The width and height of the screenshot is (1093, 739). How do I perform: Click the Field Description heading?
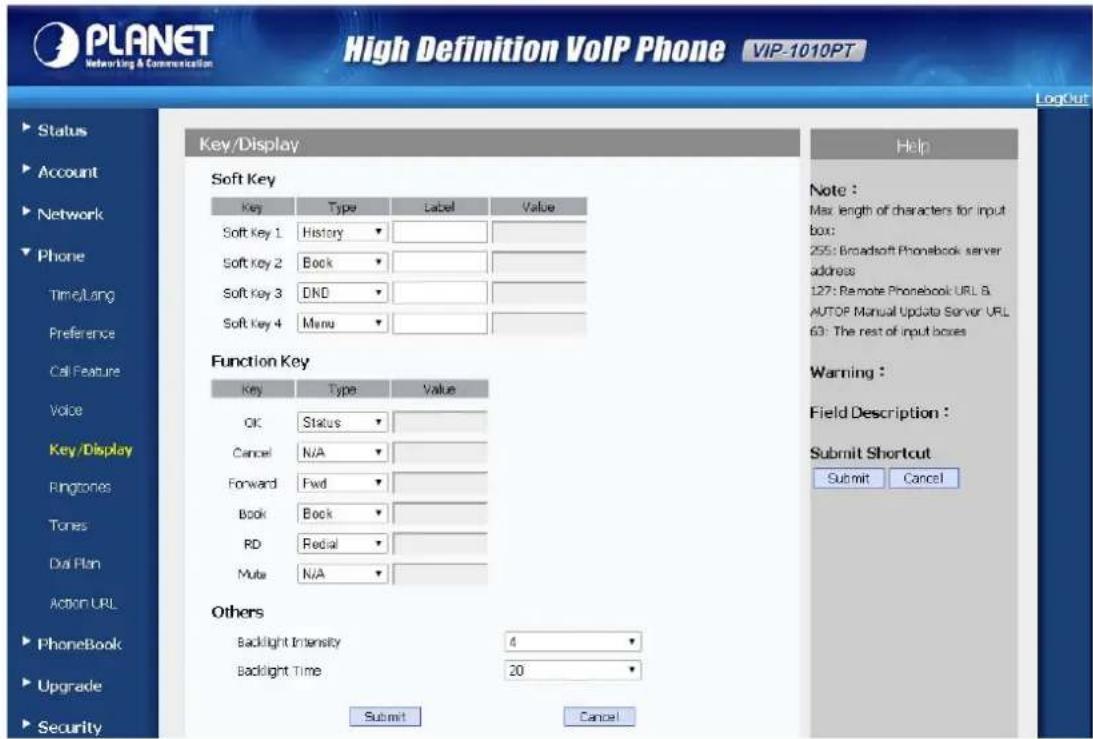pyautogui.click(x=878, y=413)
